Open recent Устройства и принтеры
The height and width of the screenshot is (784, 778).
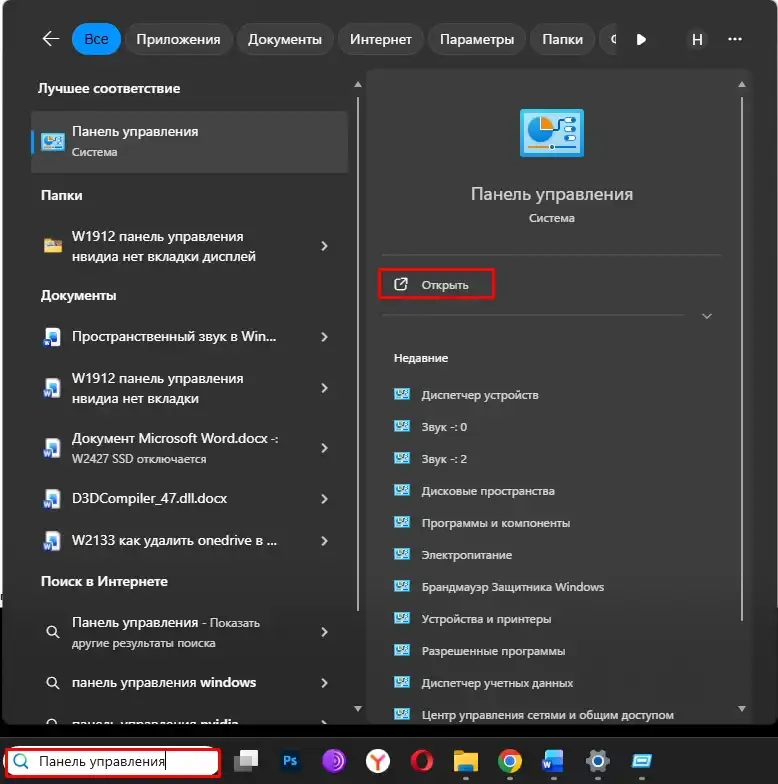coord(486,619)
